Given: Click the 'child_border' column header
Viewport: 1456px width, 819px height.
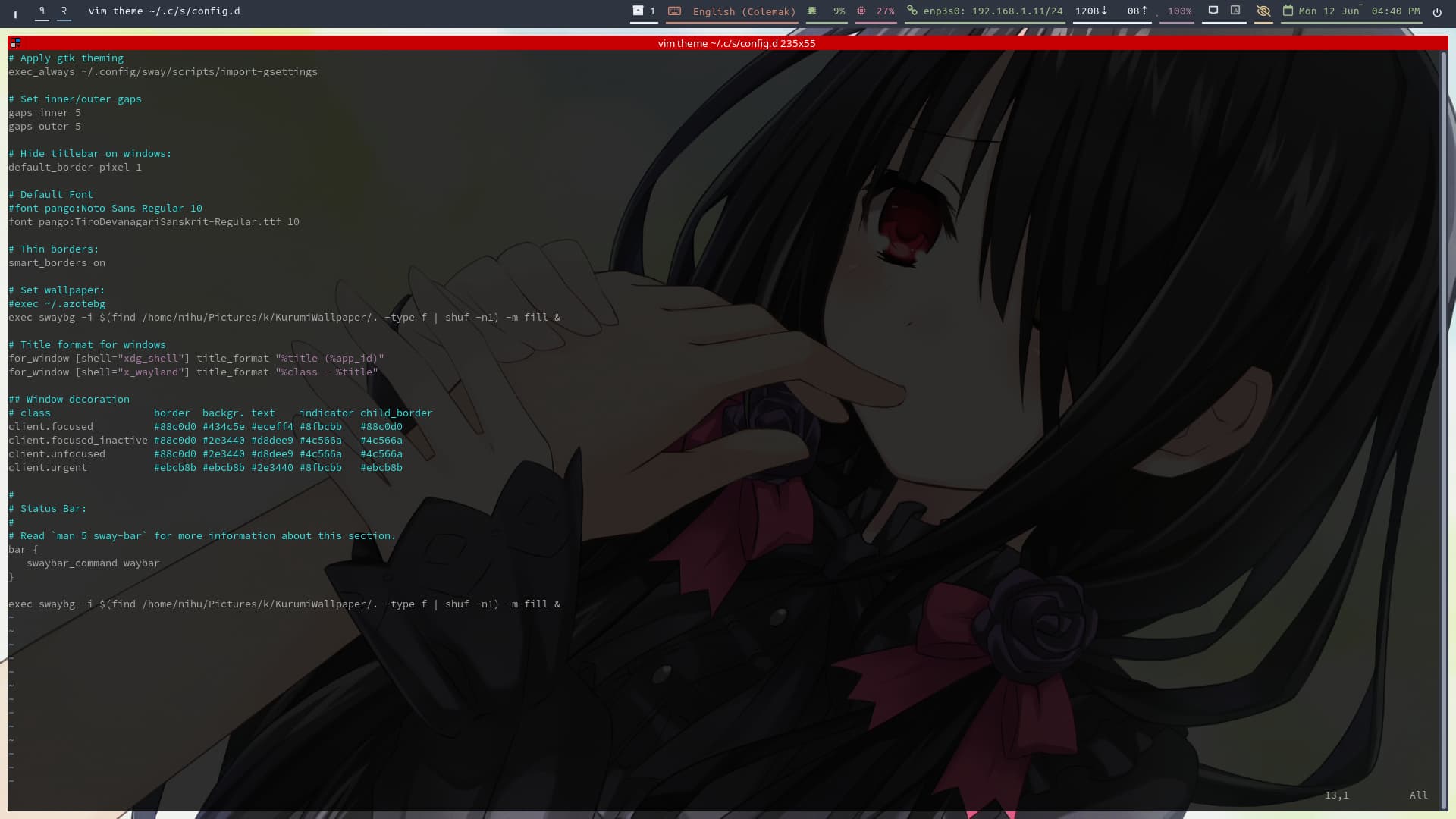Looking at the screenshot, I should [x=397, y=413].
